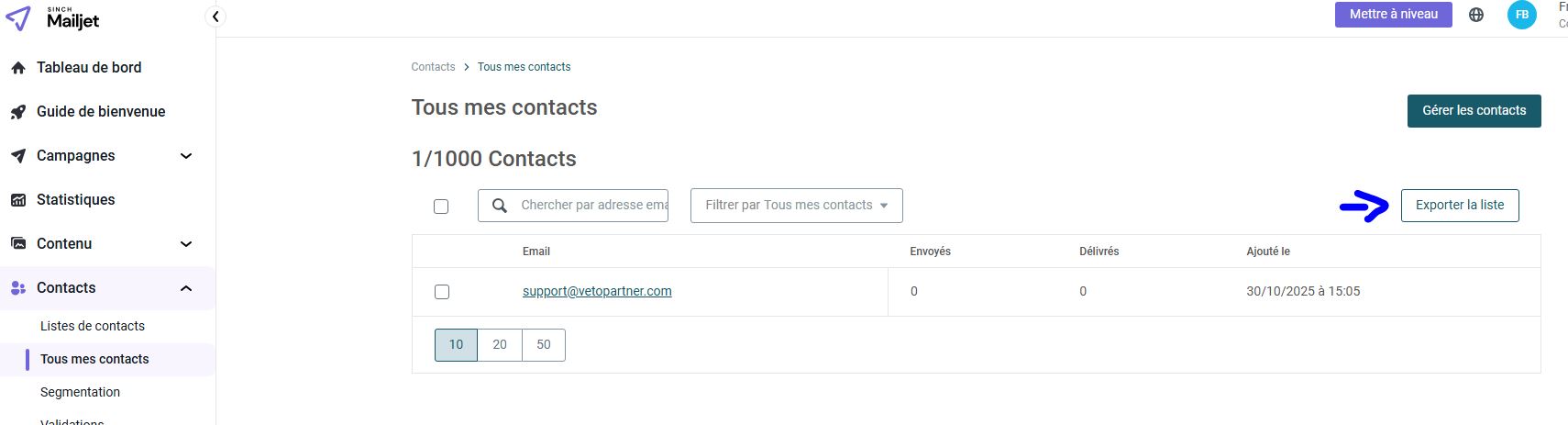Show 20 contacts per page
This screenshot has width=1568, height=425.
(500, 345)
